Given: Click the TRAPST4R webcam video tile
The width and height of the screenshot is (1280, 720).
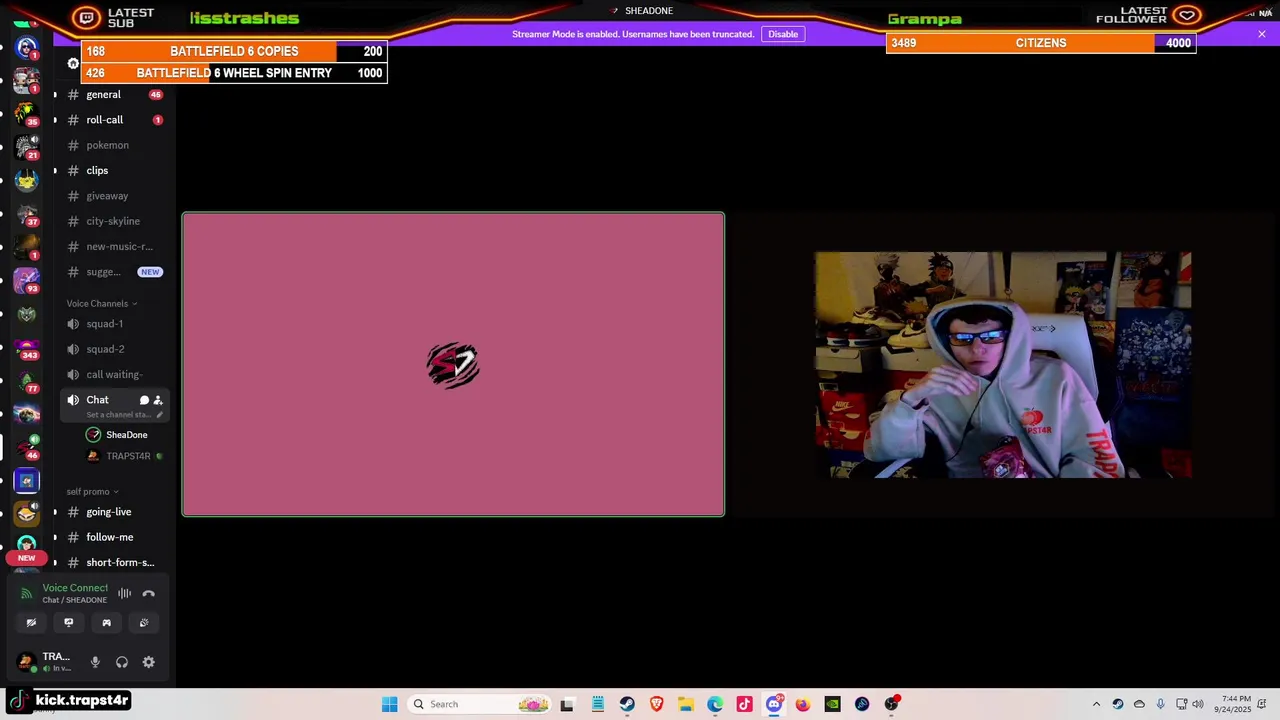Looking at the screenshot, I should point(1003,364).
